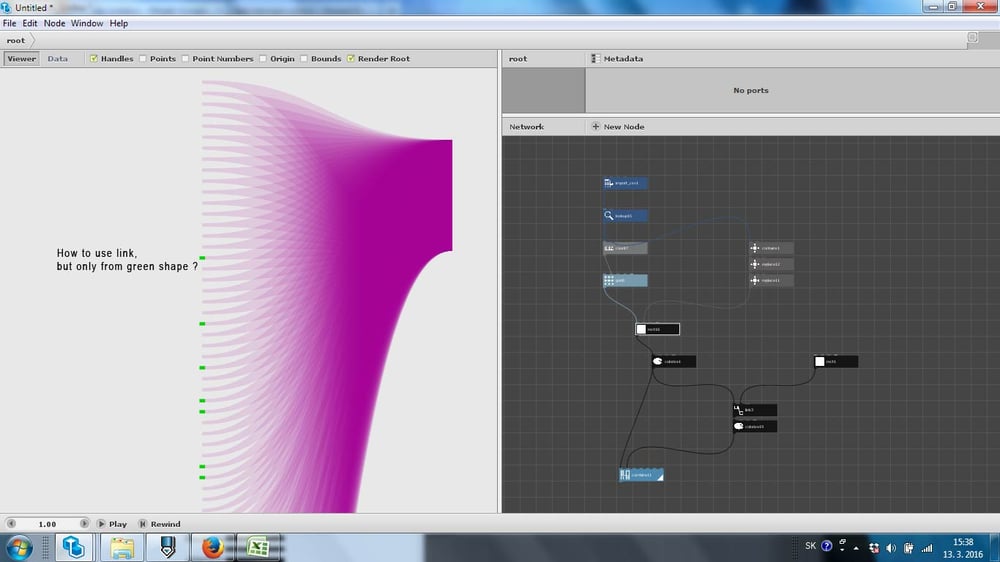
Task: Click the root breadcrumb in the address bar
Action: point(16,40)
